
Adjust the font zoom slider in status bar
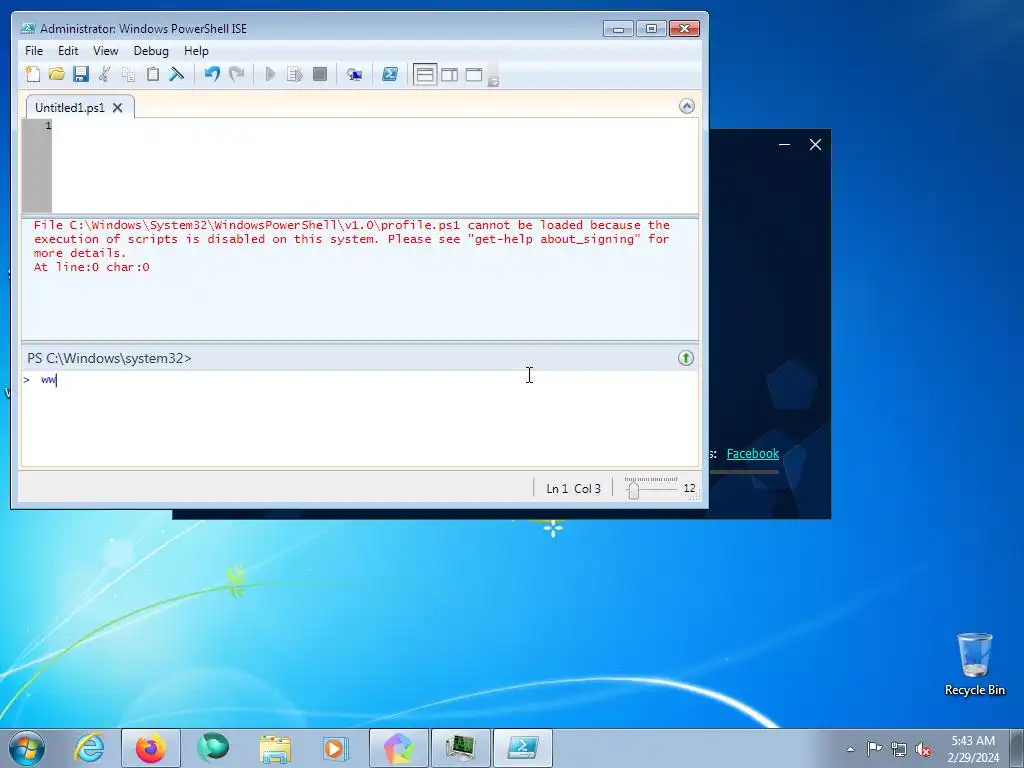coord(633,488)
